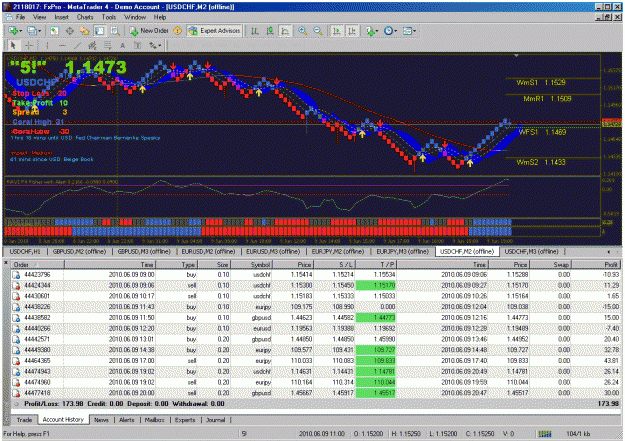Click the Zoom Out magnifier icon
625x441 pixels.
click(318, 31)
